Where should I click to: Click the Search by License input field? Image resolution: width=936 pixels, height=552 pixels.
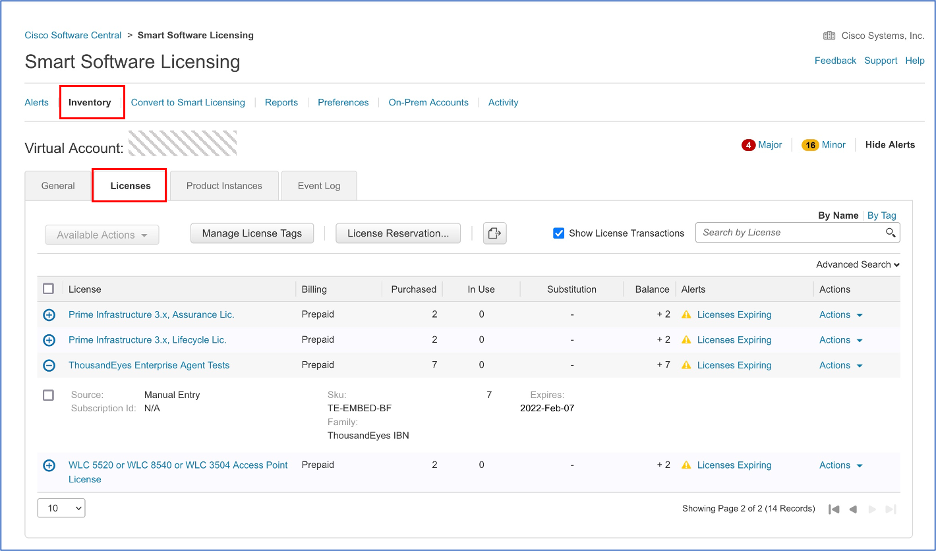pyautogui.click(x=790, y=233)
